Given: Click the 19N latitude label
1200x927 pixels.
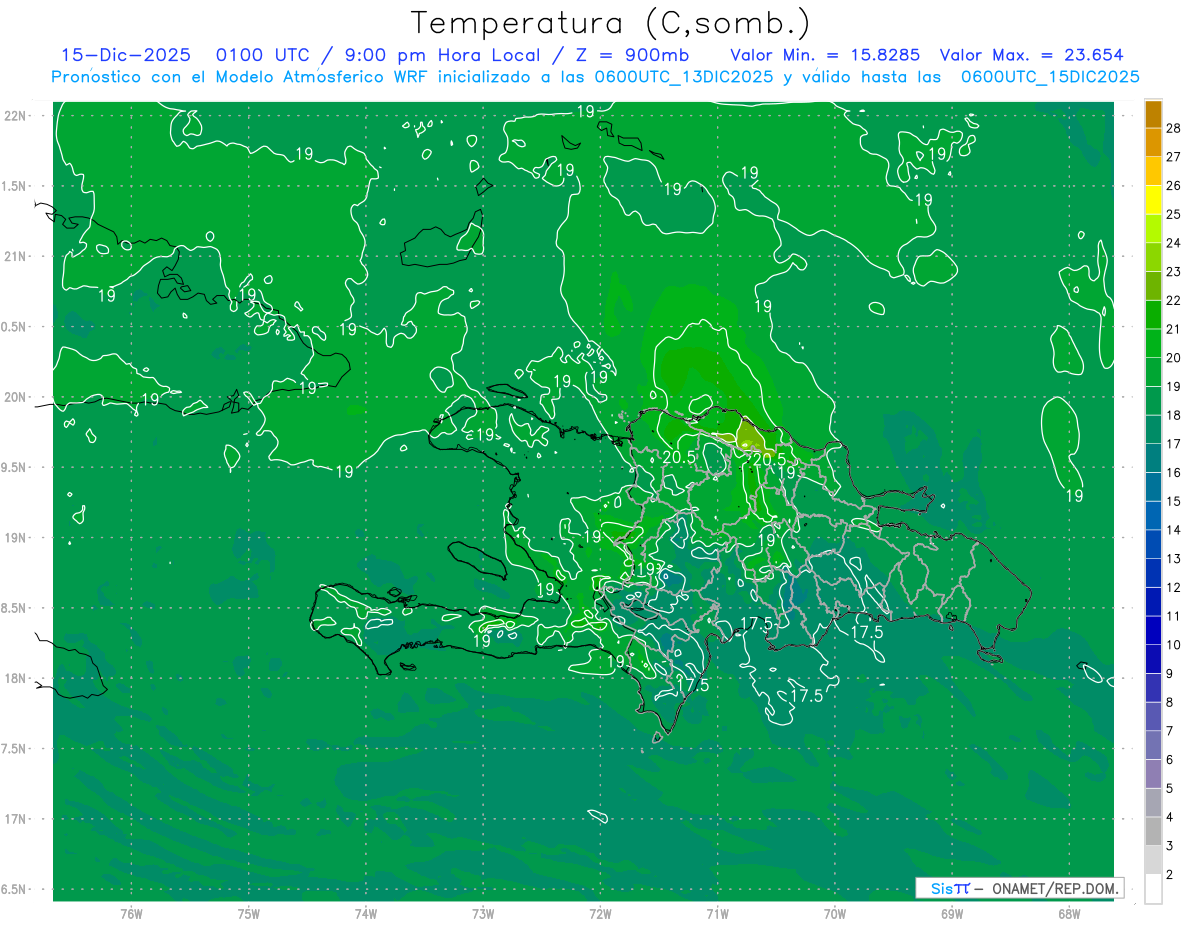Looking at the screenshot, I should click(17, 538).
